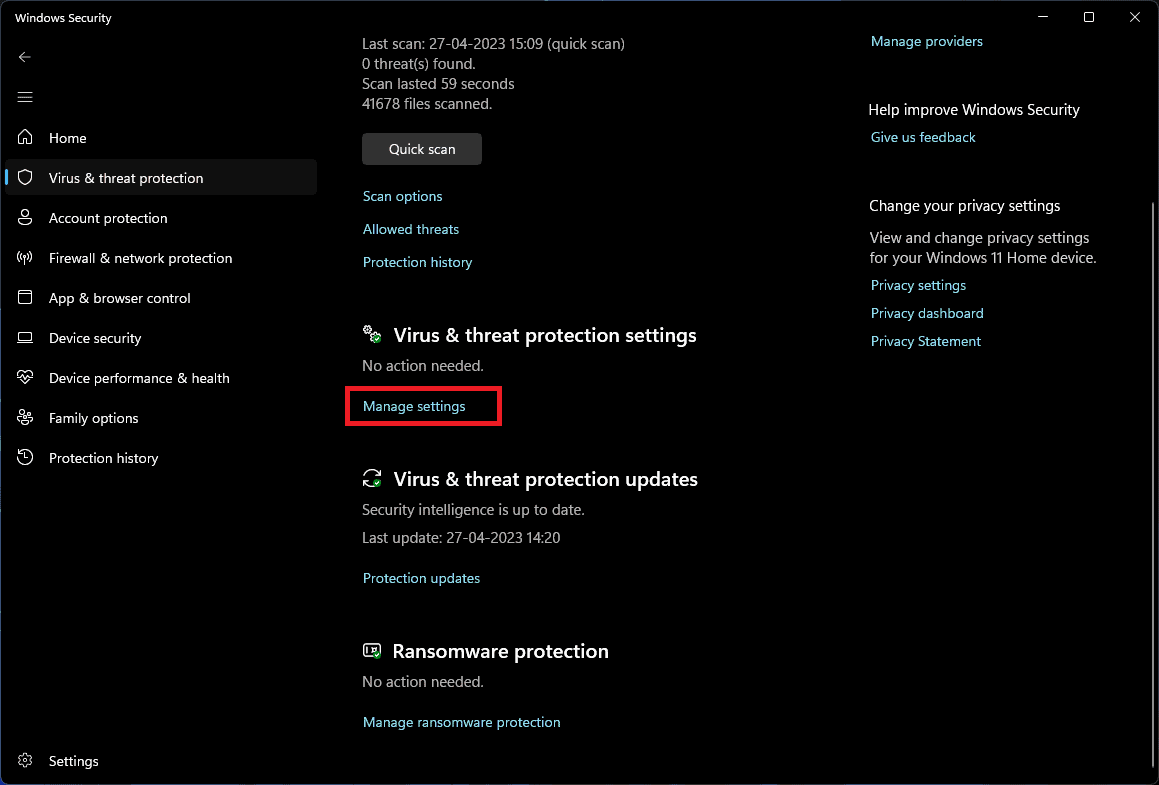Click the protection updates refresh icon
Image resolution: width=1159 pixels, height=785 pixels.
click(x=372, y=478)
